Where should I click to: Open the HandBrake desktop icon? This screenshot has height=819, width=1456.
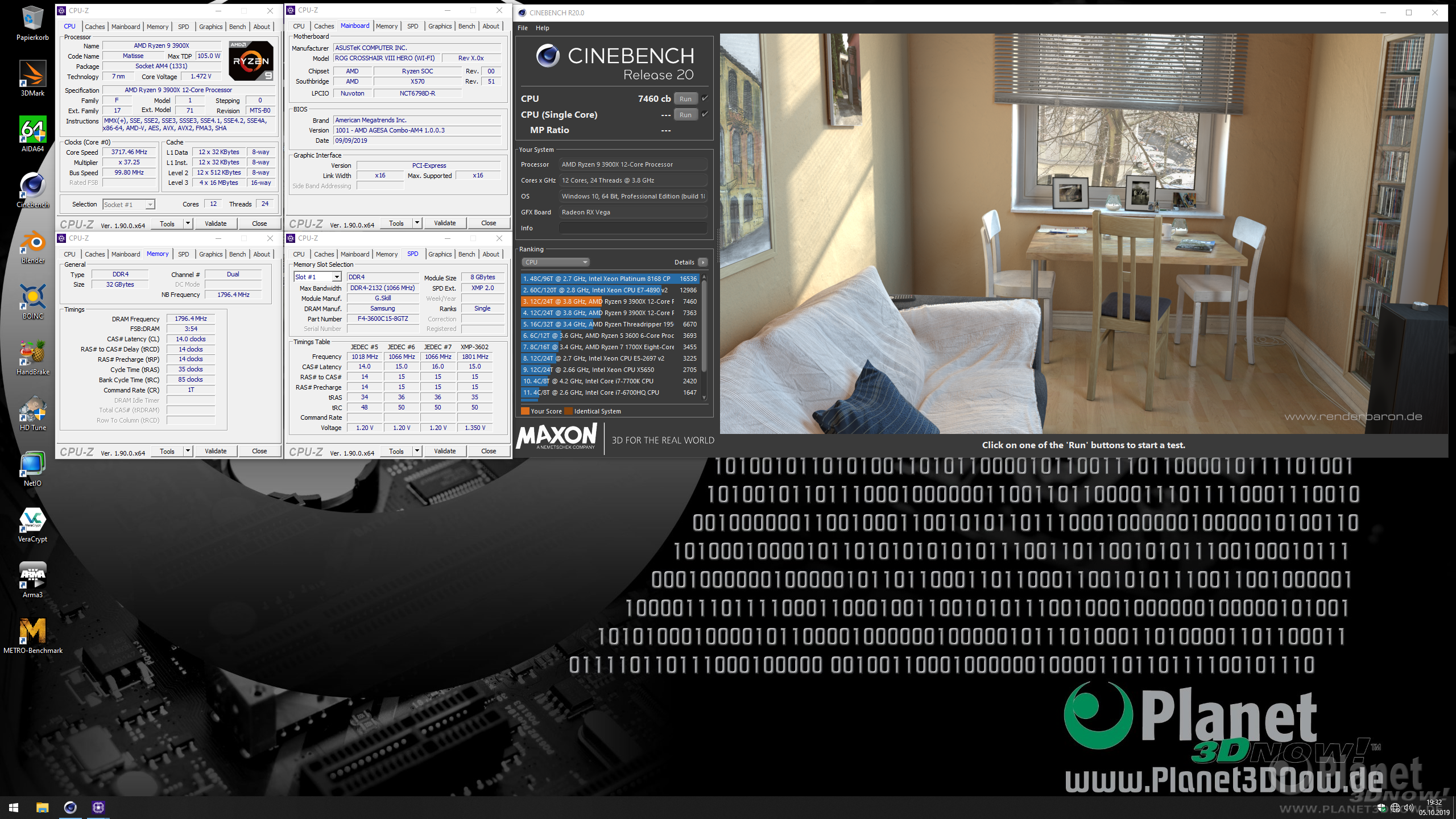click(x=32, y=357)
